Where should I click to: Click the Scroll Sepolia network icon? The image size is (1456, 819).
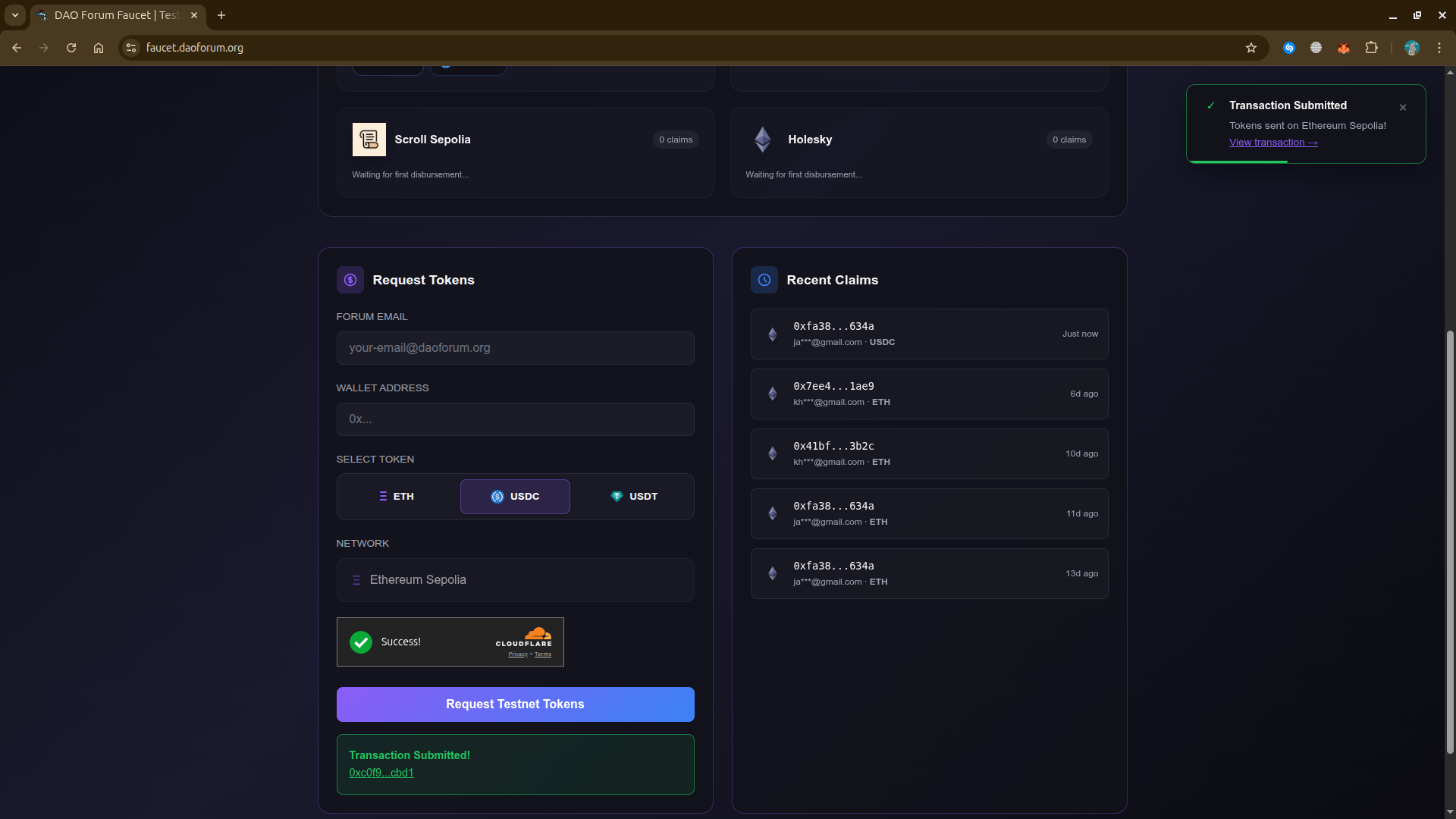(369, 140)
